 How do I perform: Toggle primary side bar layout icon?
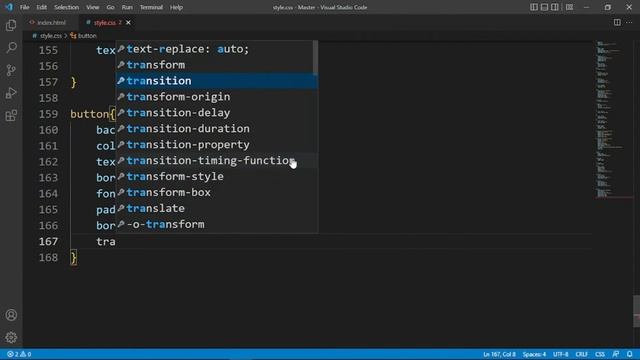click(533, 7)
